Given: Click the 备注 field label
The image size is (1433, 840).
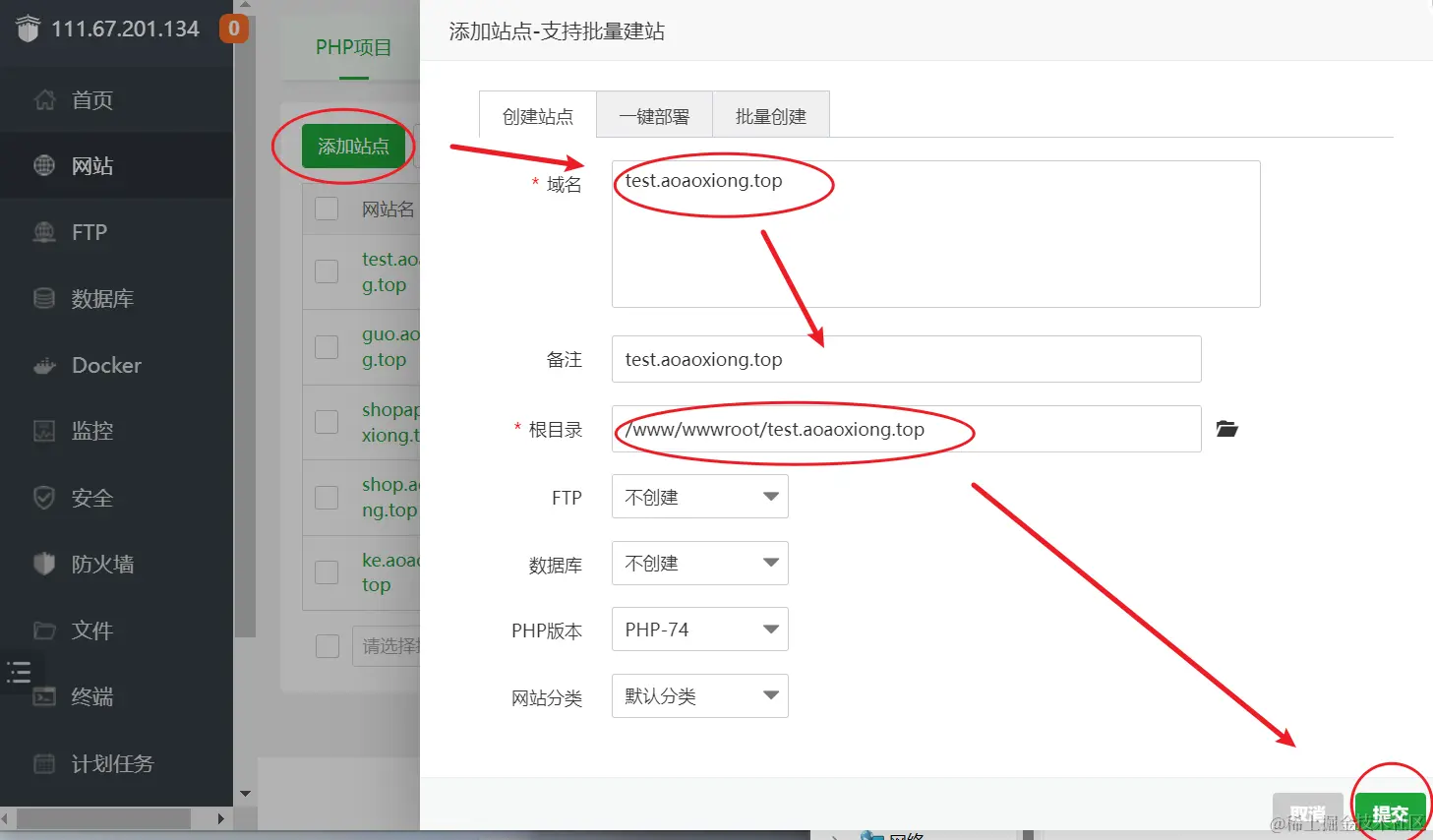Looking at the screenshot, I should [565, 359].
